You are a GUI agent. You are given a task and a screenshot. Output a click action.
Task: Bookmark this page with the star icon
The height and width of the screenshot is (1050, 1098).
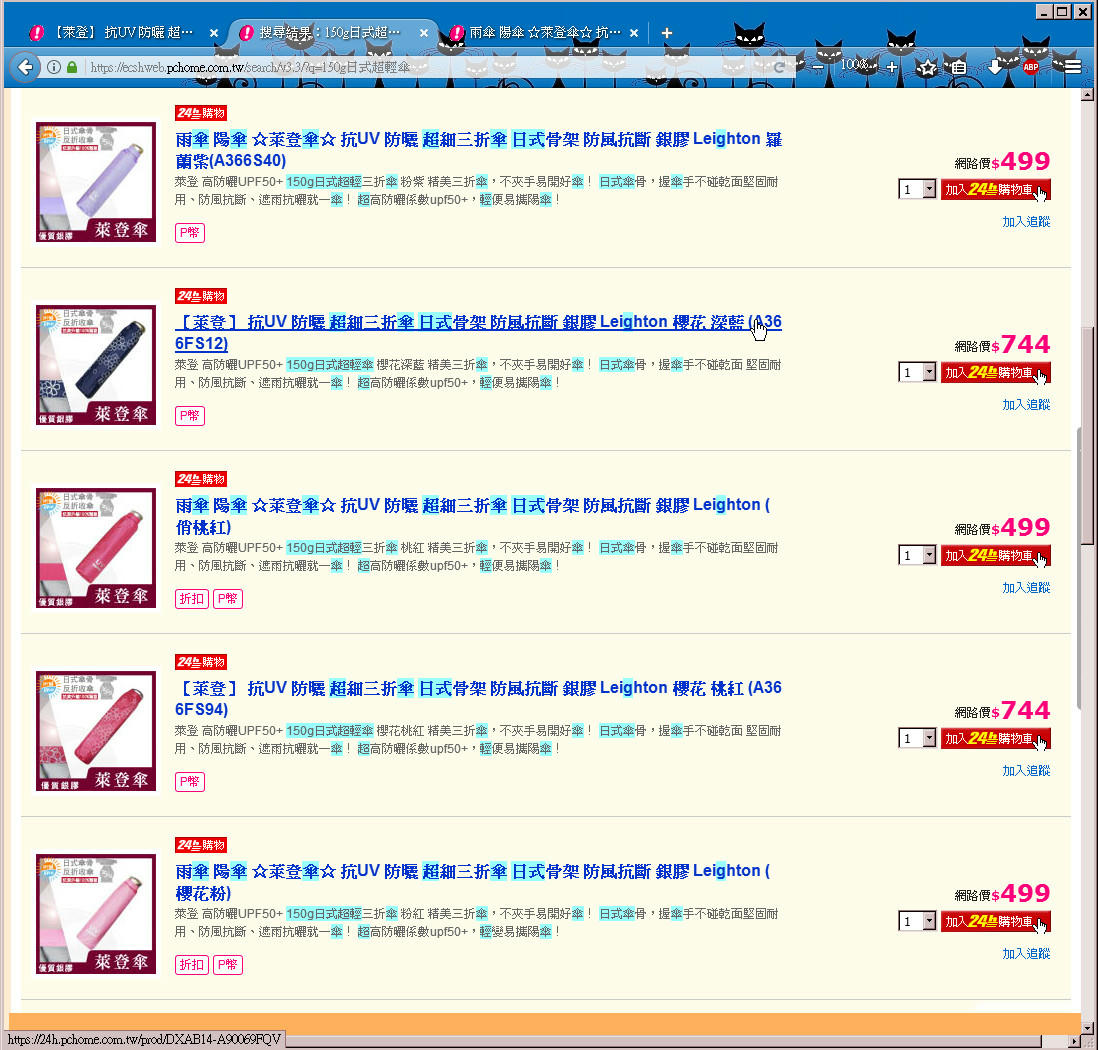(x=927, y=67)
